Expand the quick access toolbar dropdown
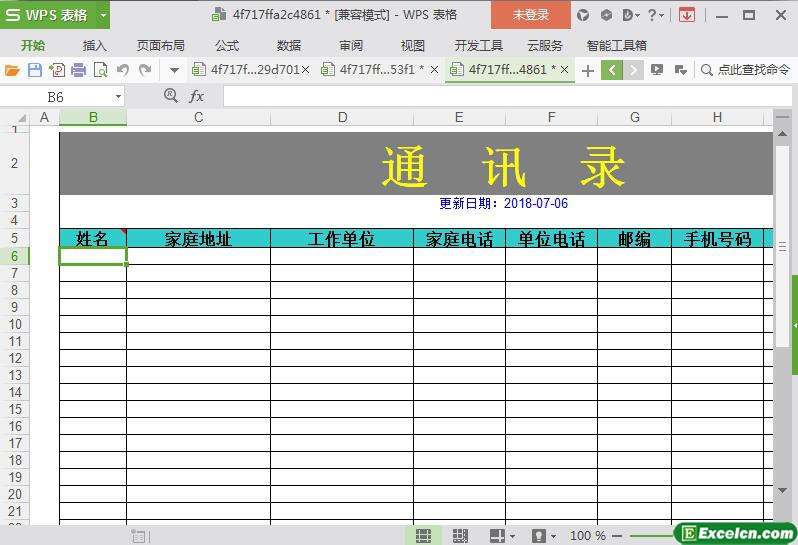 tap(174, 70)
